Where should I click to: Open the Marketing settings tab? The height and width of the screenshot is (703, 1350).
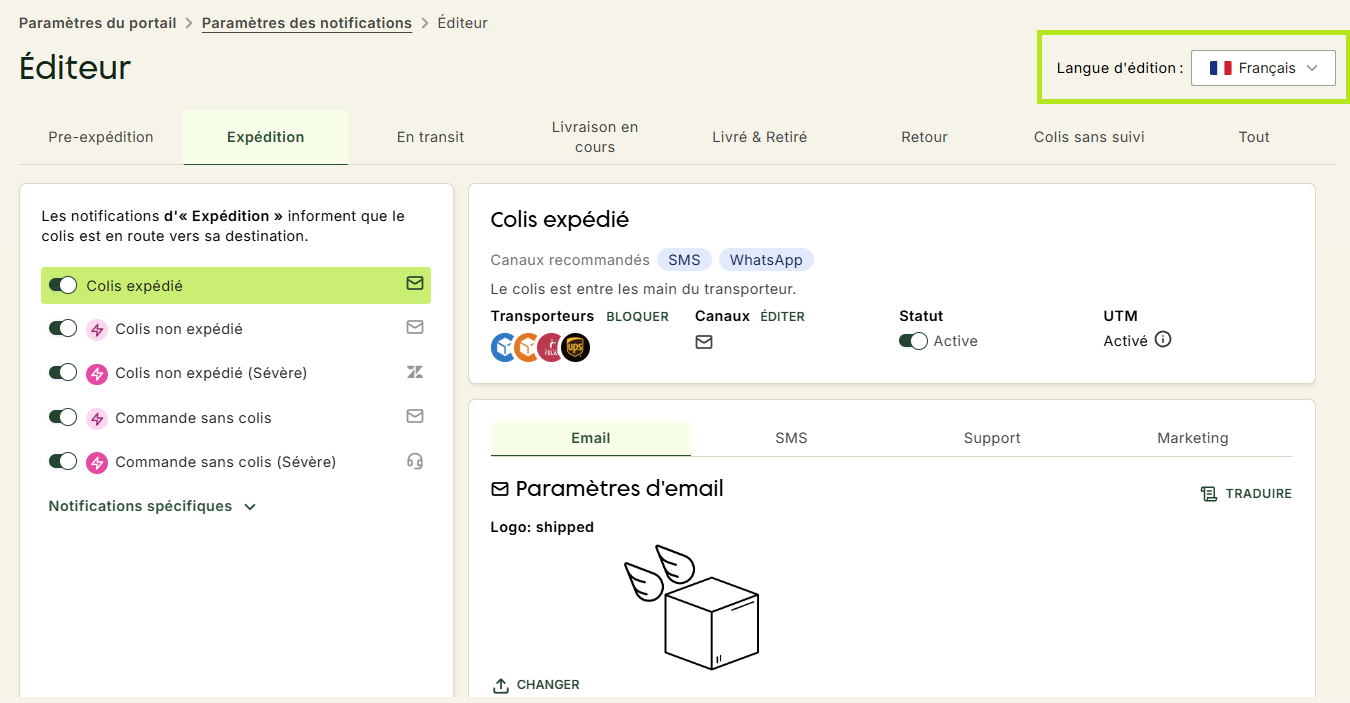[1193, 438]
